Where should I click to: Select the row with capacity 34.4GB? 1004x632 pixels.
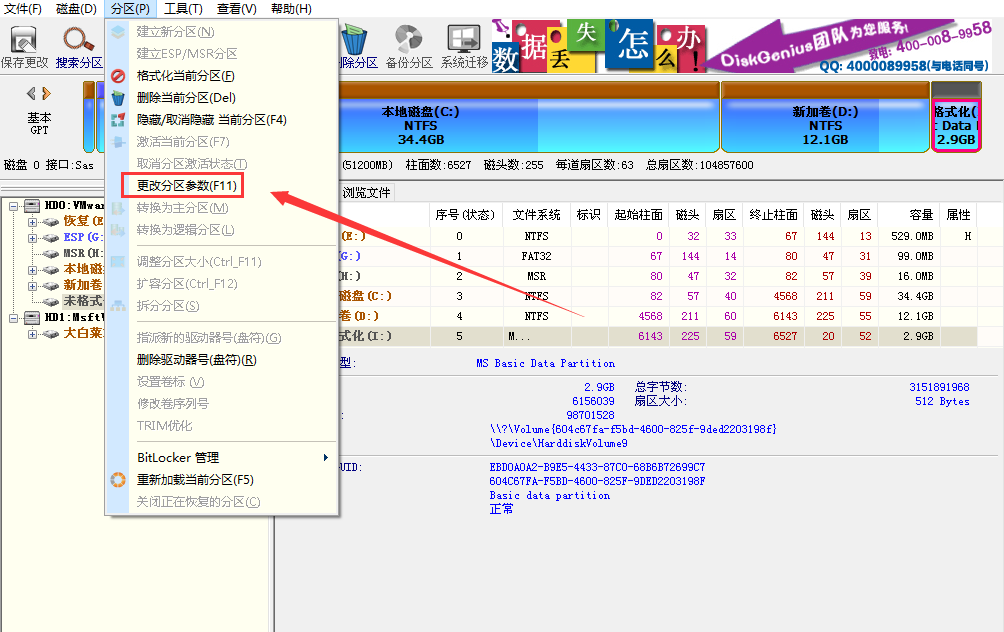[658, 296]
